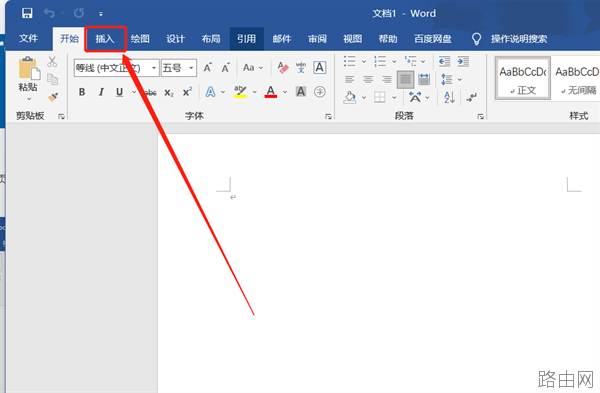Image resolution: width=600 pixels, height=393 pixels.
Task: Toggle Superscript formatting
Action: [x=187, y=92]
